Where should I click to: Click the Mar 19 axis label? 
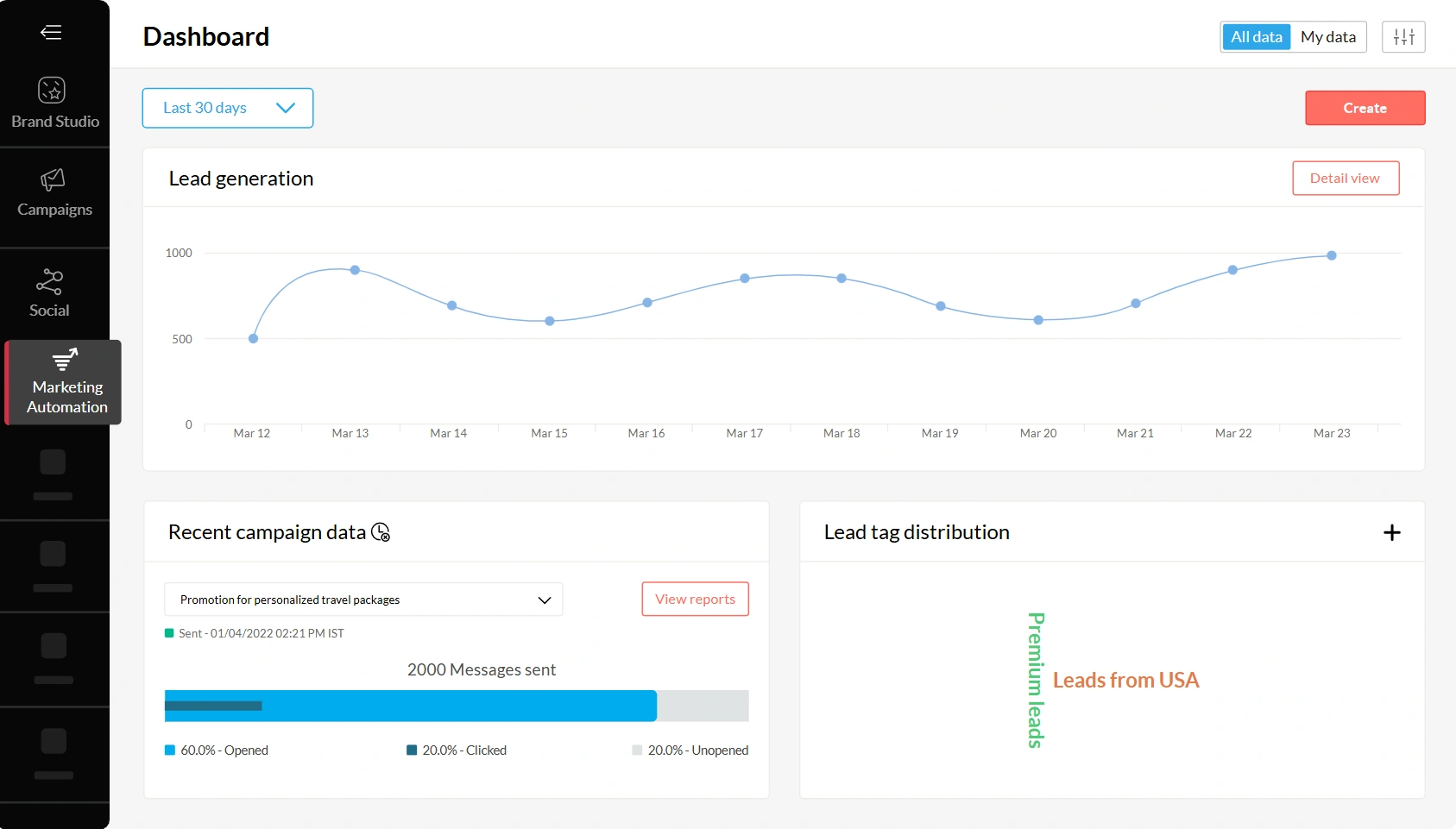(x=940, y=433)
